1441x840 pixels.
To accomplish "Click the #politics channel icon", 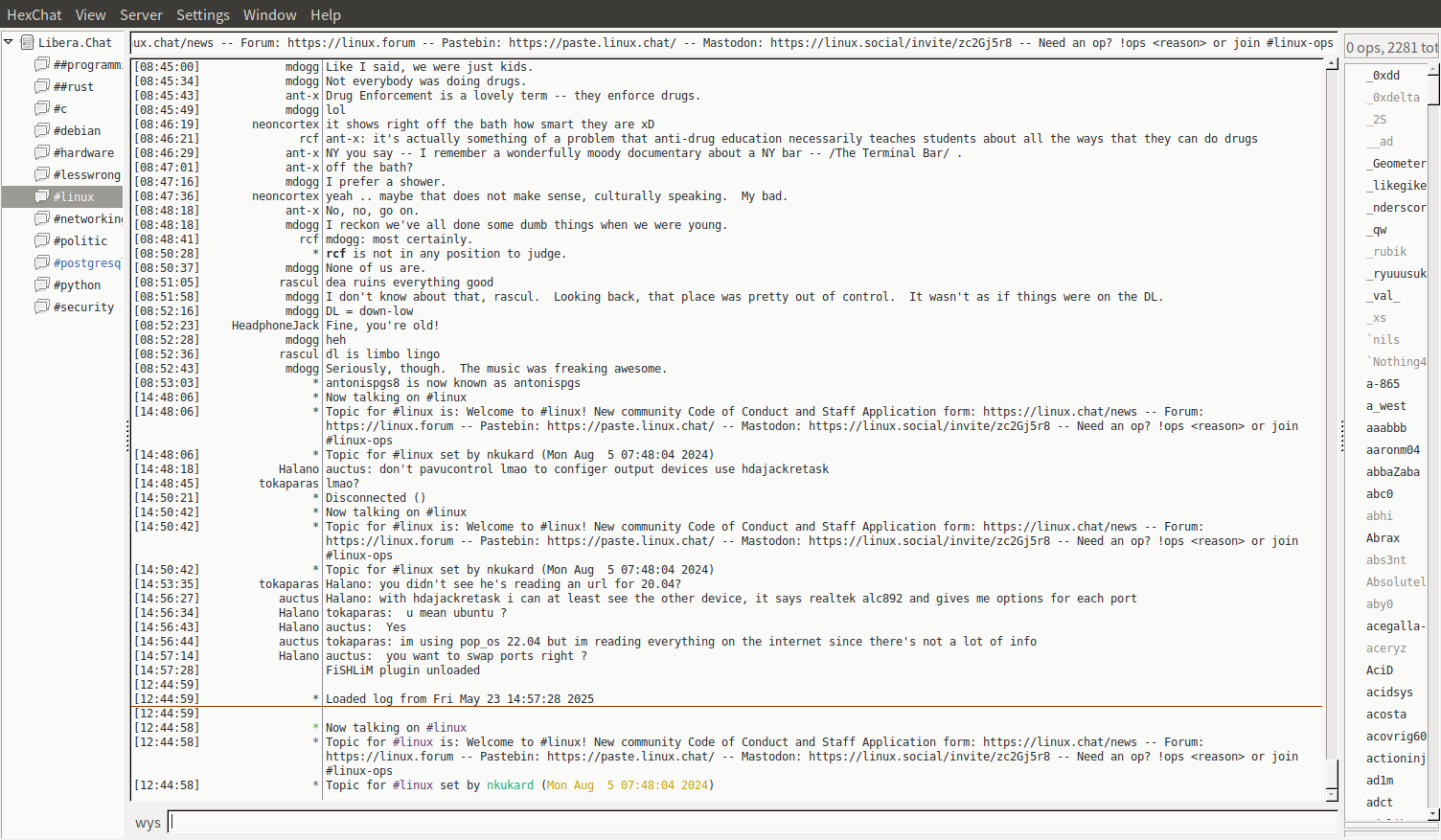I will [42, 240].
